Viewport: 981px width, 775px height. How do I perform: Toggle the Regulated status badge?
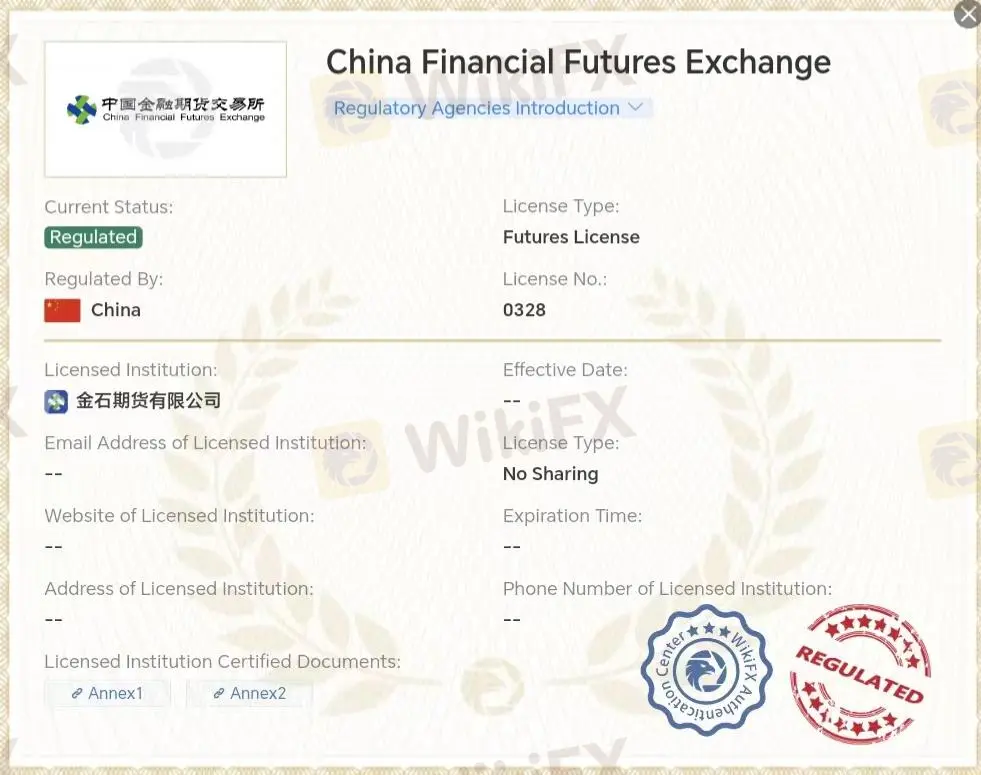click(92, 237)
